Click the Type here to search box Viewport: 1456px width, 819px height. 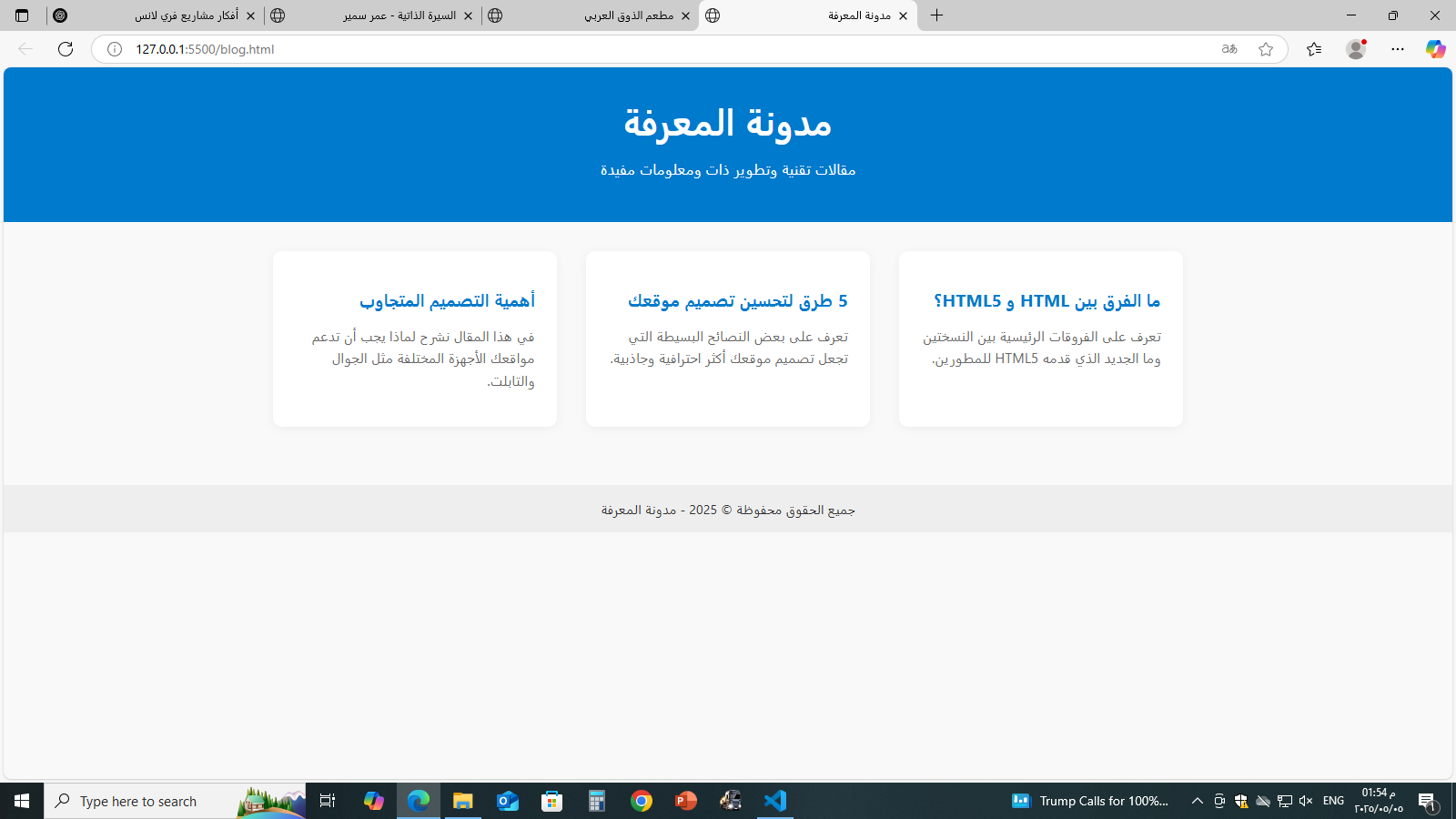175,801
